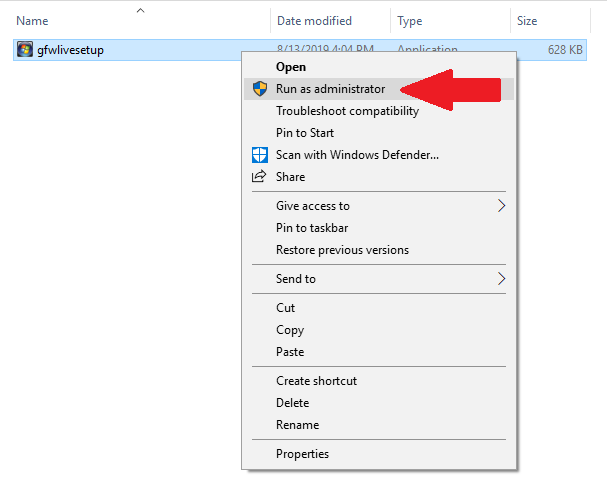
Task: Expand the Send to submenu arrow
Action: point(501,279)
